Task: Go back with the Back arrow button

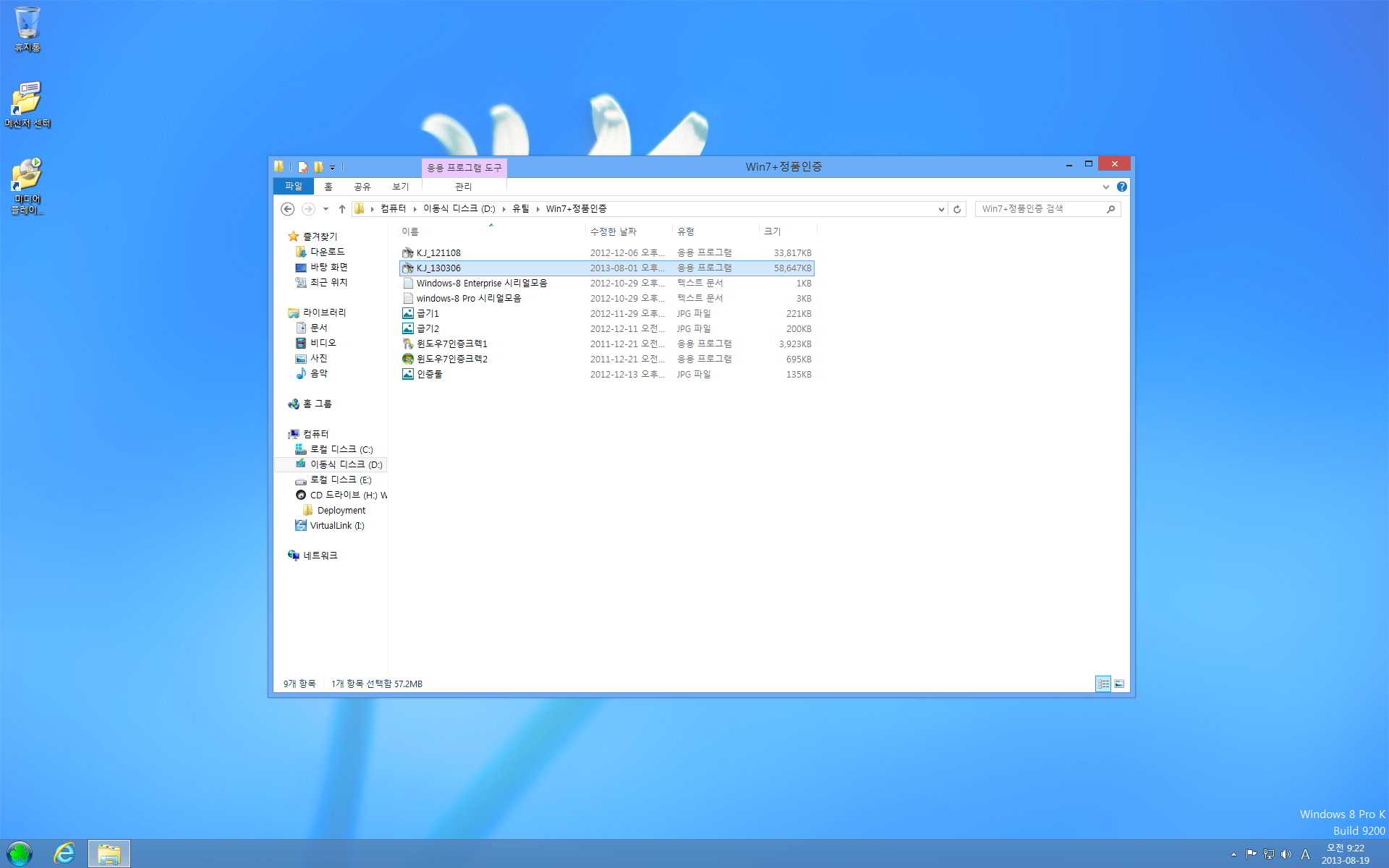Action: (287, 209)
